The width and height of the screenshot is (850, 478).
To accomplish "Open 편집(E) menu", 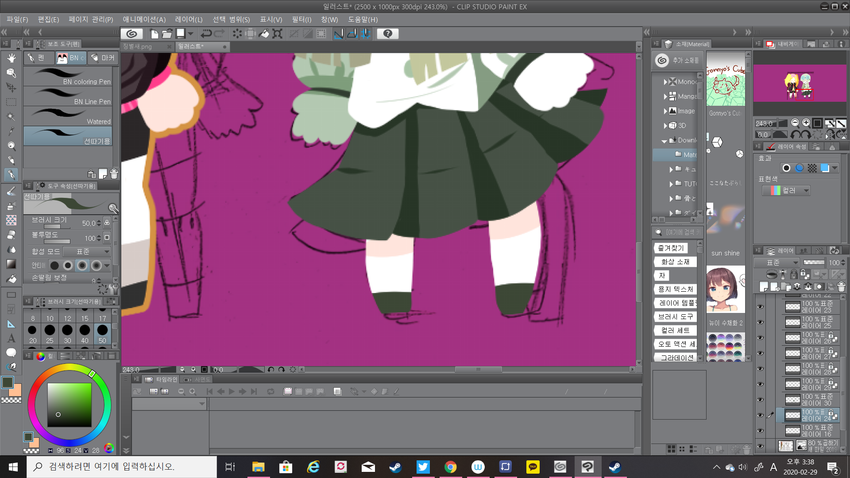I will [48, 20].
